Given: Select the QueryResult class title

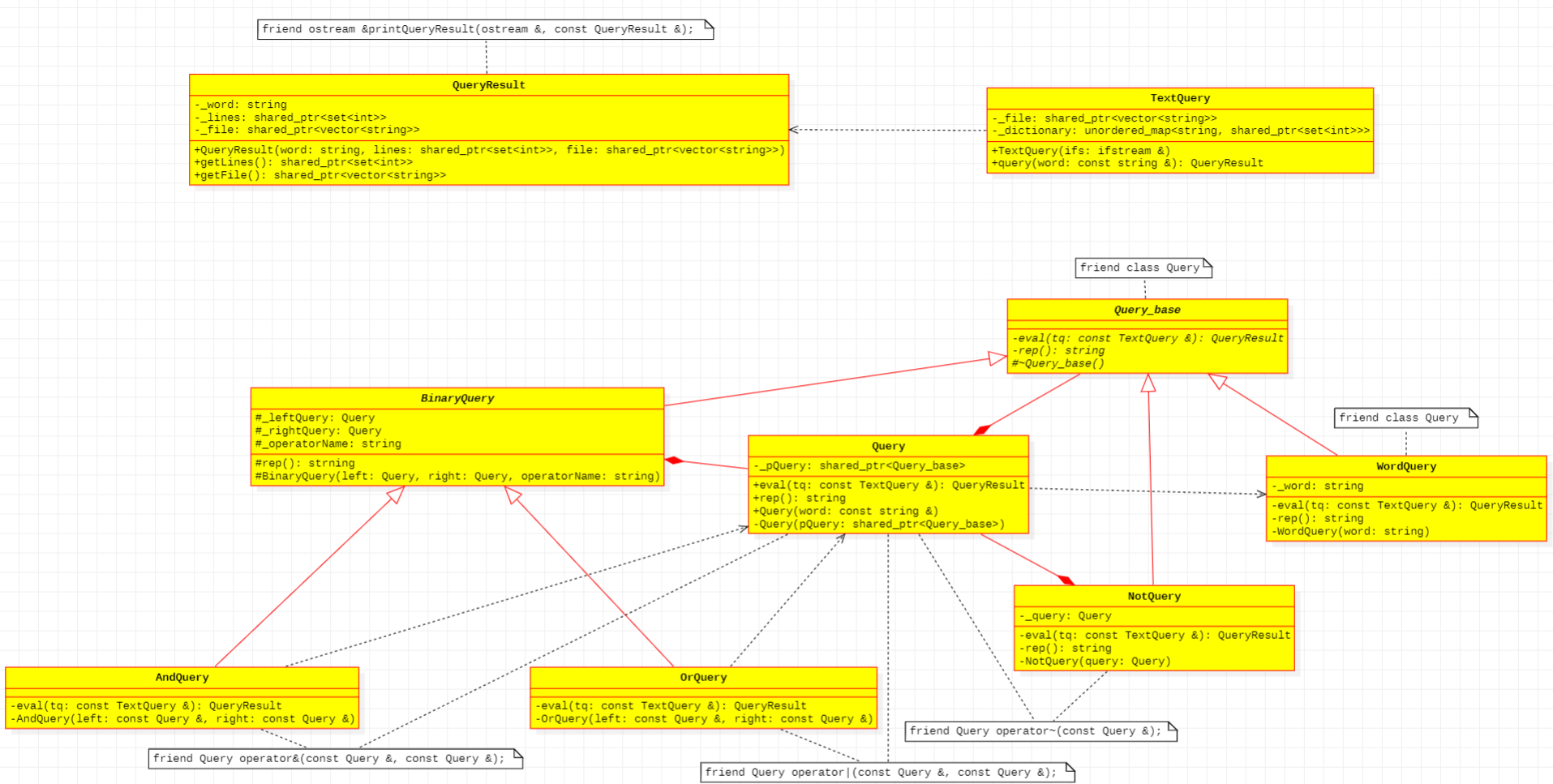Looking at the screenshot, I should tap(488, 85).
